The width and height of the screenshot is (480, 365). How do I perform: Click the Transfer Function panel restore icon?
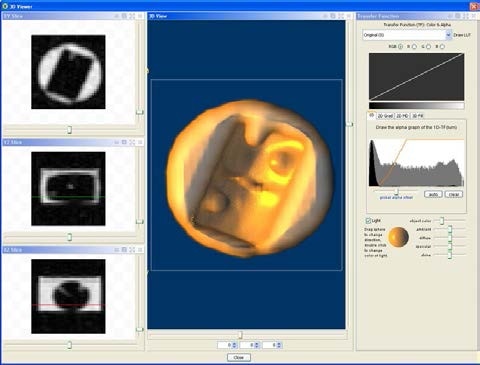point(458,16)
